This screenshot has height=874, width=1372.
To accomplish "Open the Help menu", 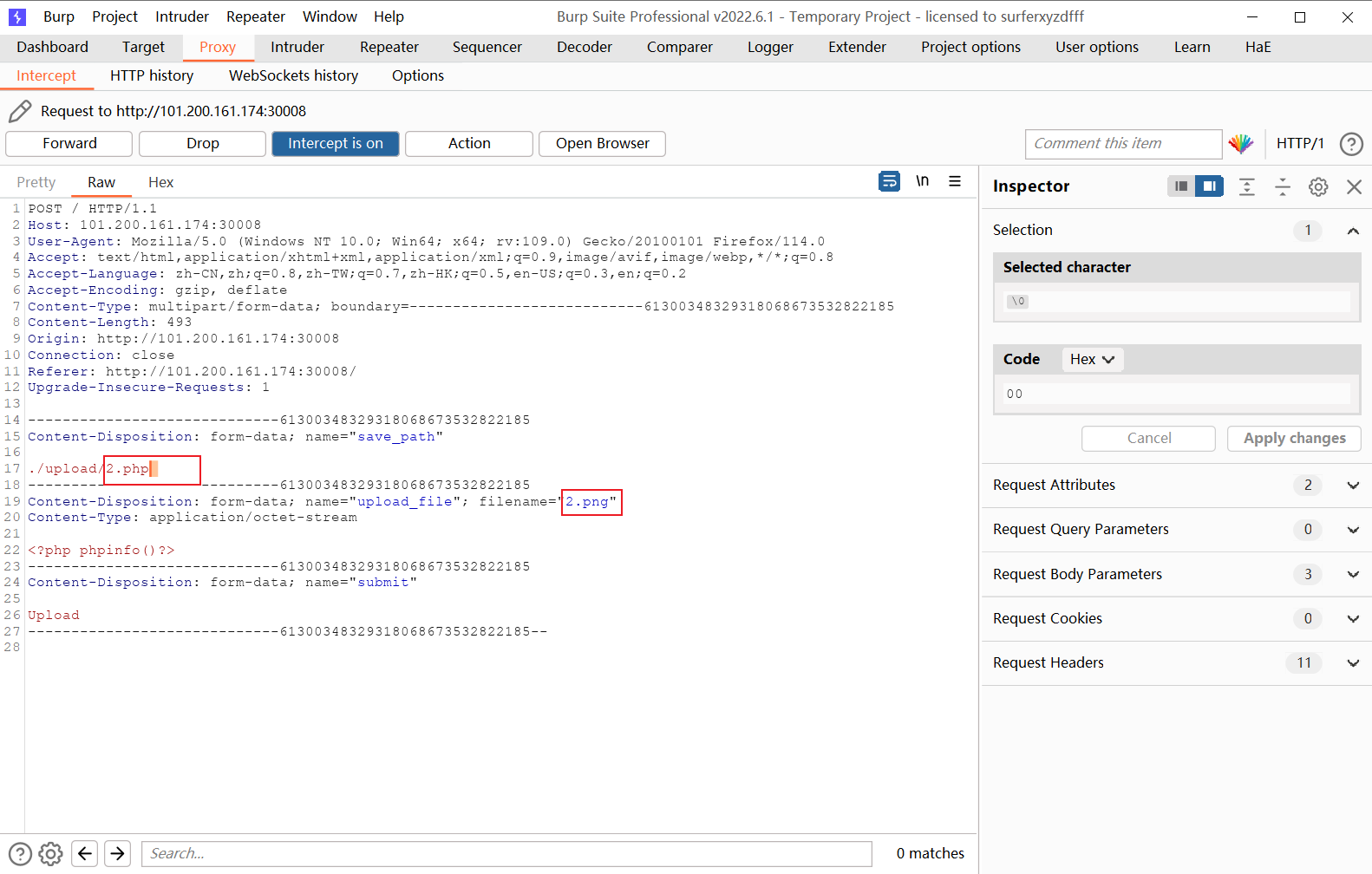I will 389,16.
